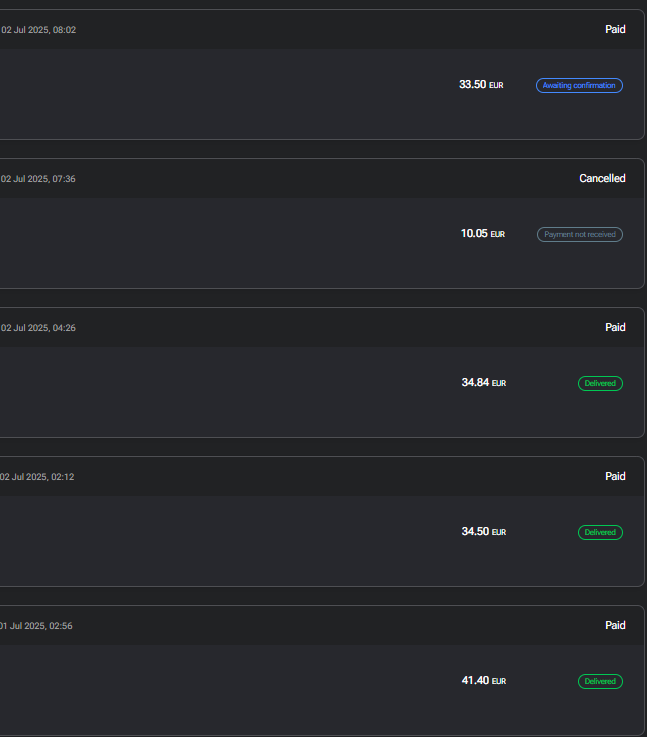The width and height of the screenshot is (647, 737).
Task: Click the 33.50 EUR order amount
Action: tap(480, 85)
